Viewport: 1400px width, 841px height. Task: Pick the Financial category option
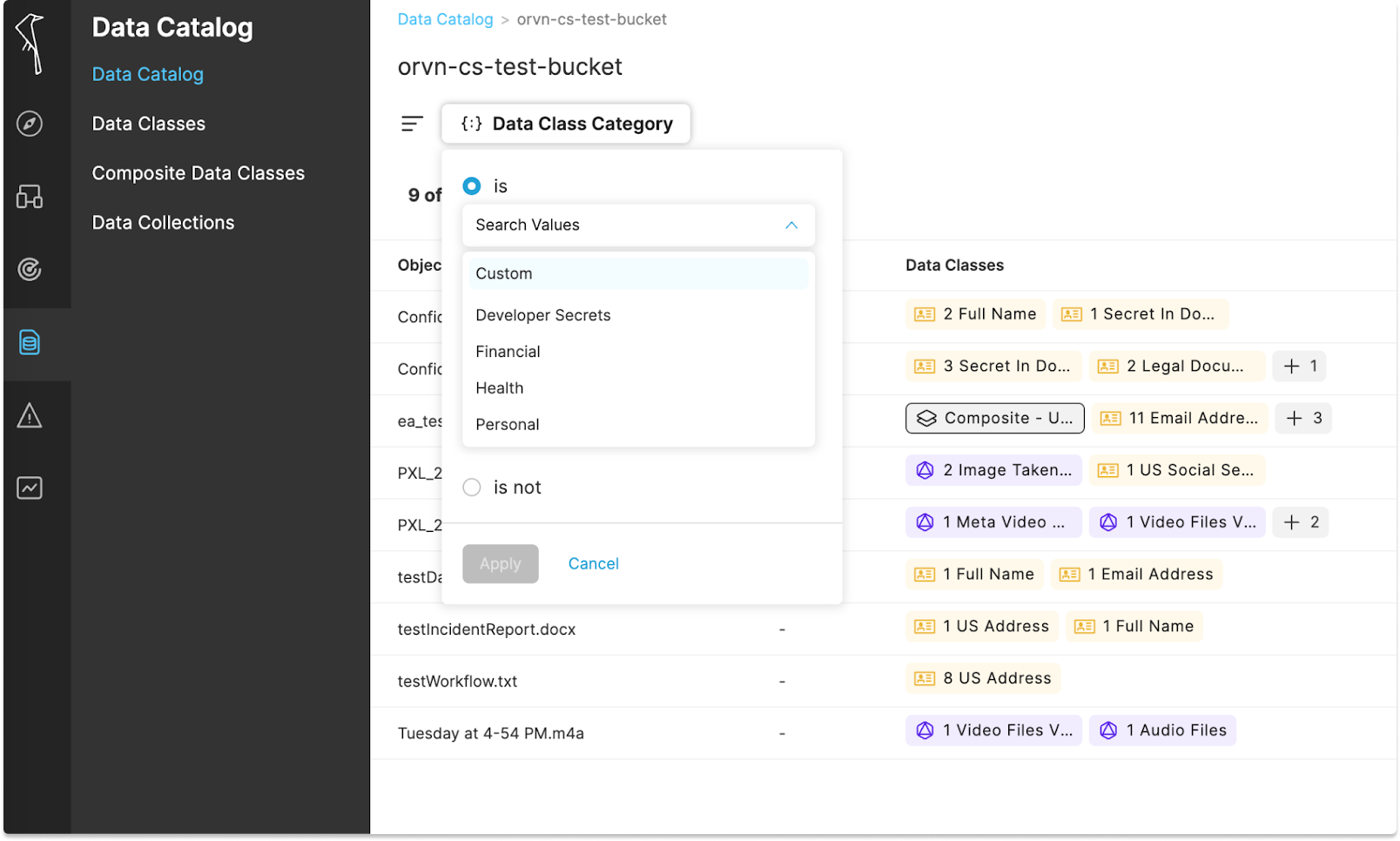[508, 352]
